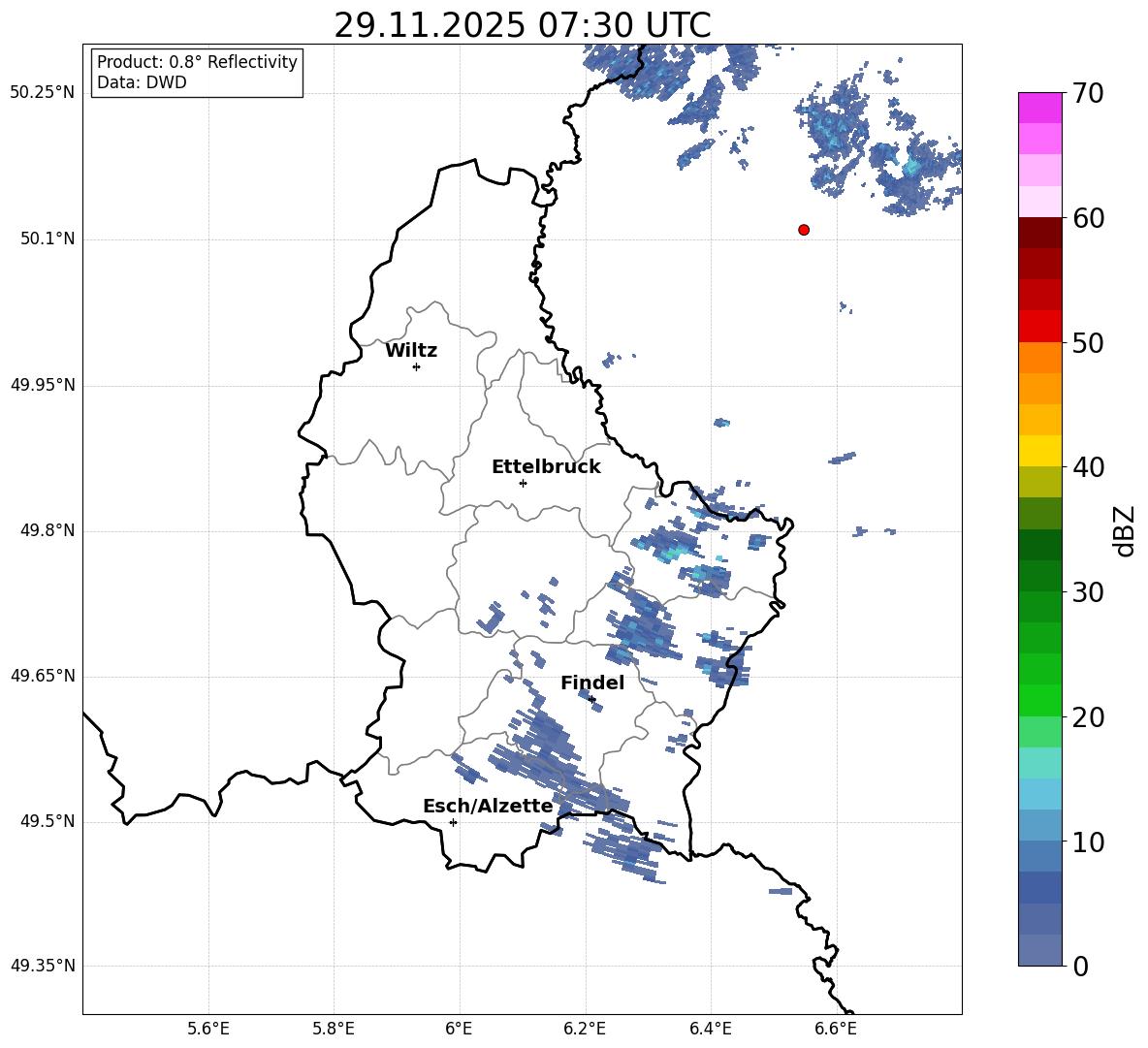Pick the magenta swatch below 70 dBZ
Screen dimensions: 1148x1048
pos(1039,108)
